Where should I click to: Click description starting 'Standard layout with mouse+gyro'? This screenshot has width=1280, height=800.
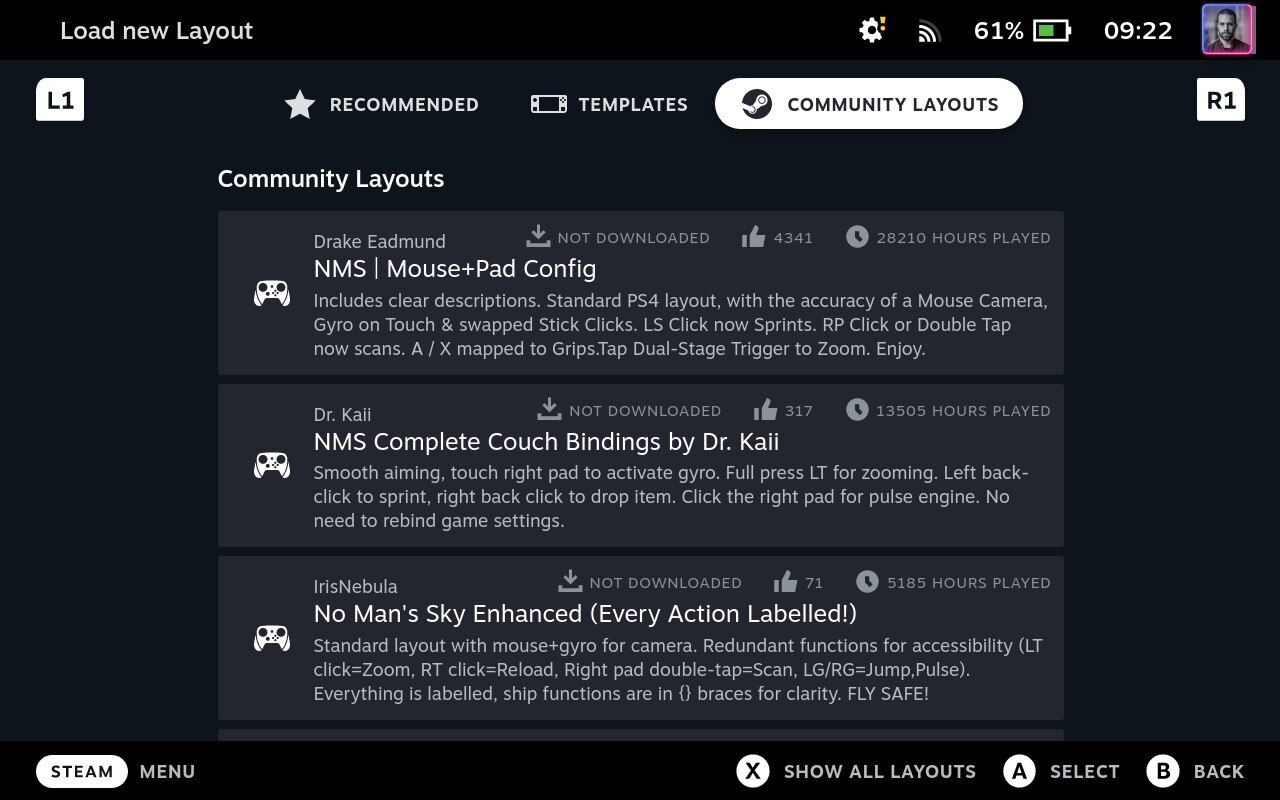[679, 669]
